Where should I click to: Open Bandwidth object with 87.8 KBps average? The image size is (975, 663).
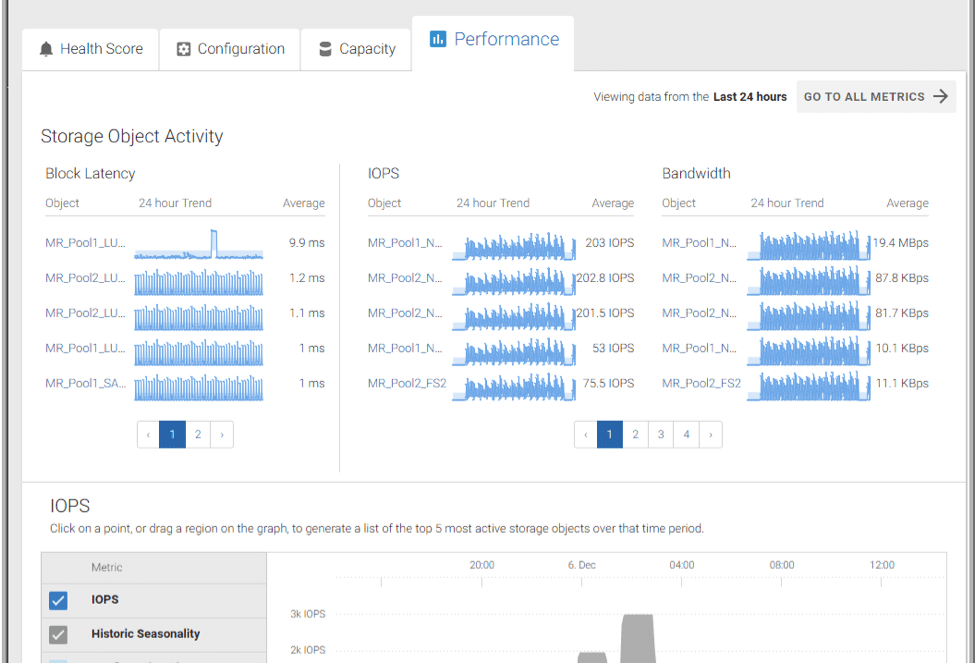click(700, 278)
